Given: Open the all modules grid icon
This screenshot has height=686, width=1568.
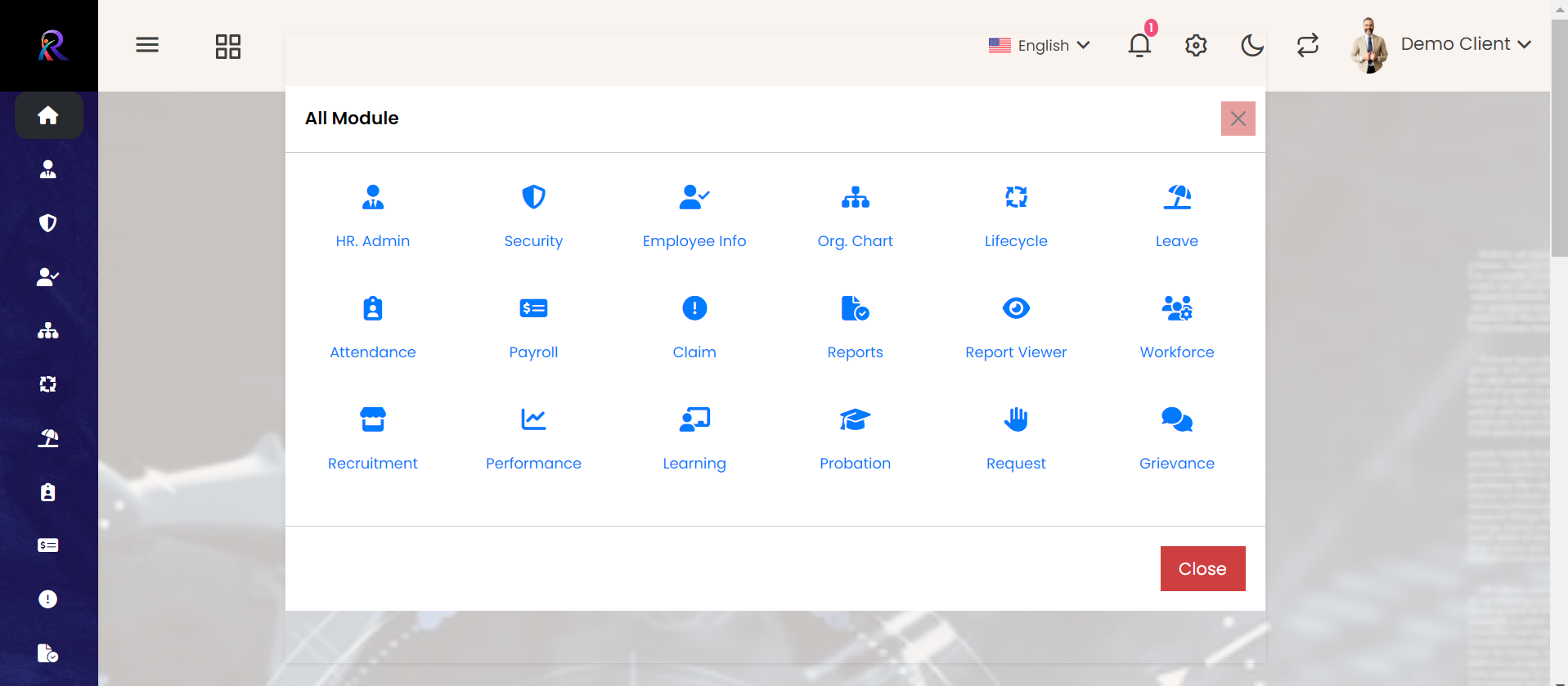Looking at the screenshot, I should (228, 46).
